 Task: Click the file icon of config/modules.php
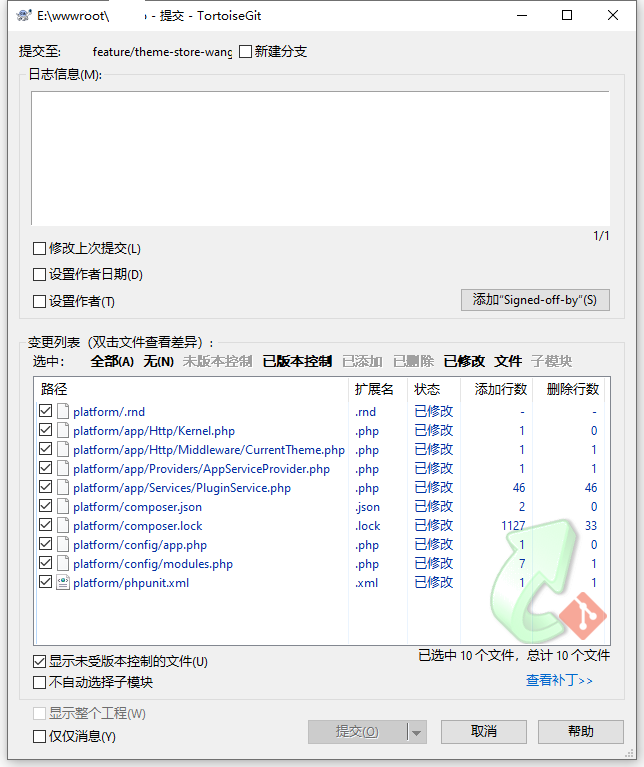[x=63, y=564]
